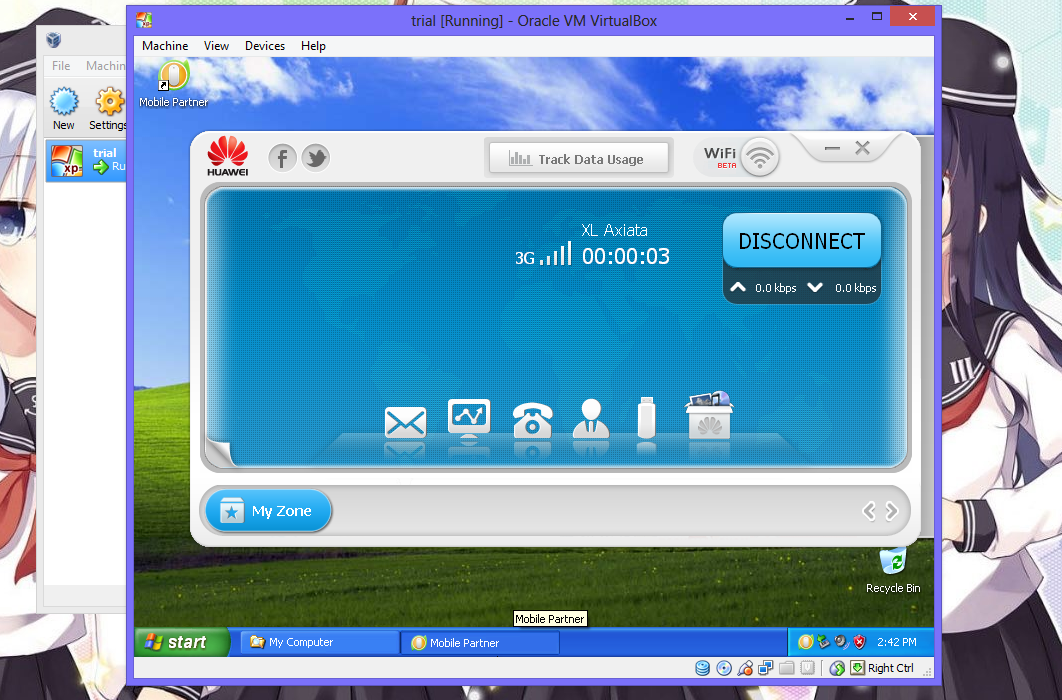
Task: Click the XL Axiata operator name
Action: pos(614,230)
